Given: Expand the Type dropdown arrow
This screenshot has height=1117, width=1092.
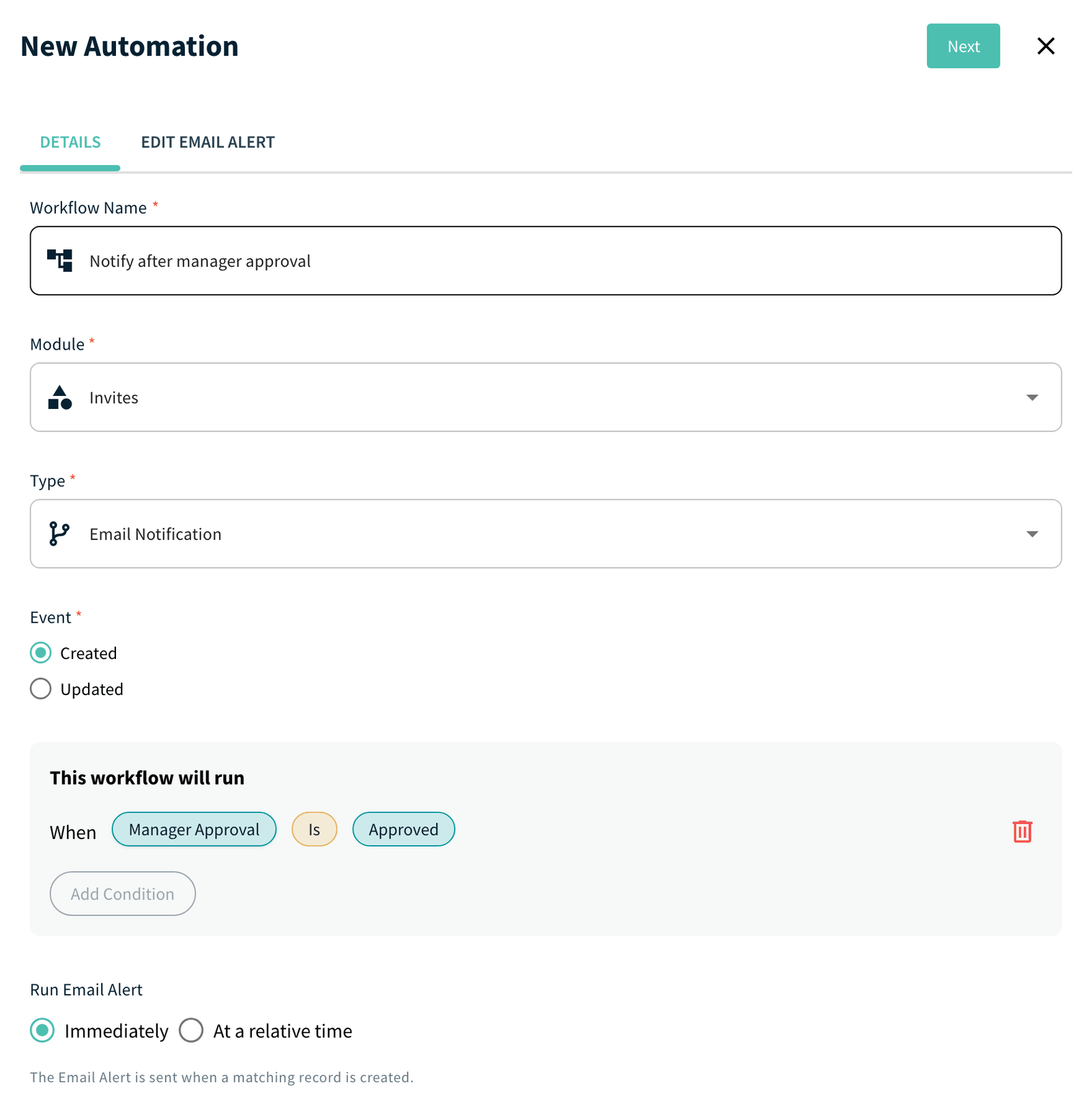Looking at the screenshot, I should click(x=1032, y=534).
